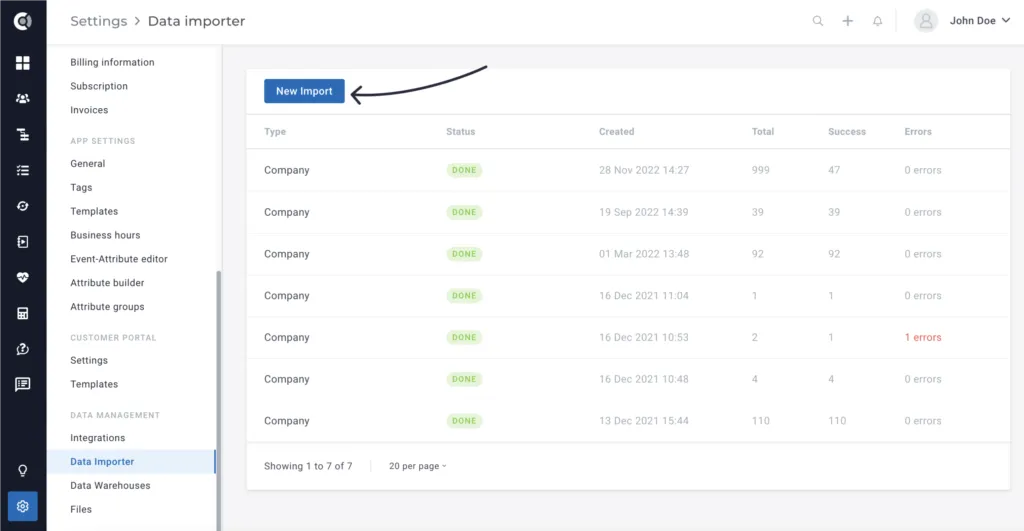Screen dimensions: 1024x531
Task: Click the search magnifier icon
Action: click(x=818, y=21)
